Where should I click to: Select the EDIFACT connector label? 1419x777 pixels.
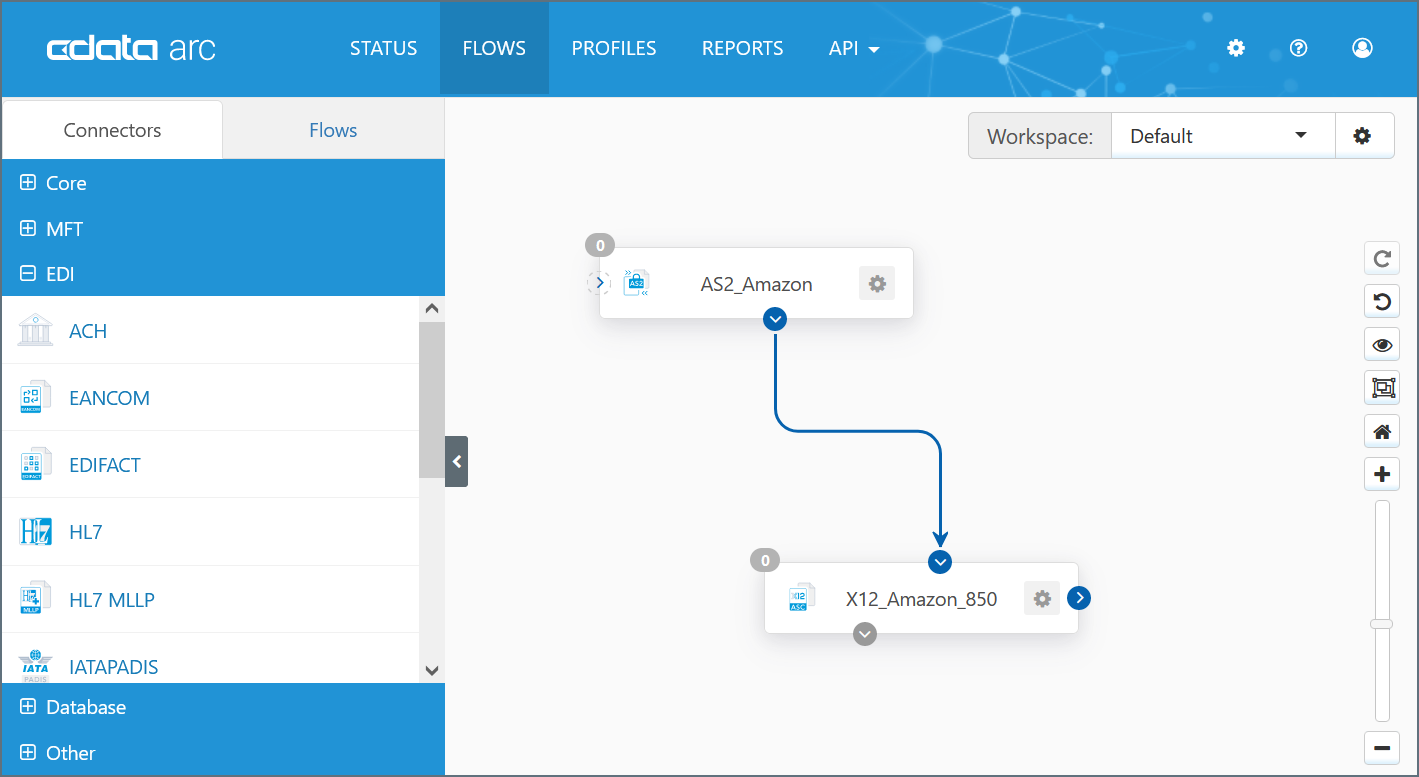click(x=105, y=465)
